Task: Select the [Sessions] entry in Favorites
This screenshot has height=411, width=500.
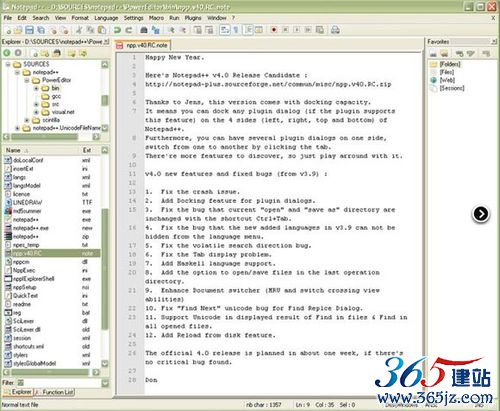Action: [x=452, y=88]
